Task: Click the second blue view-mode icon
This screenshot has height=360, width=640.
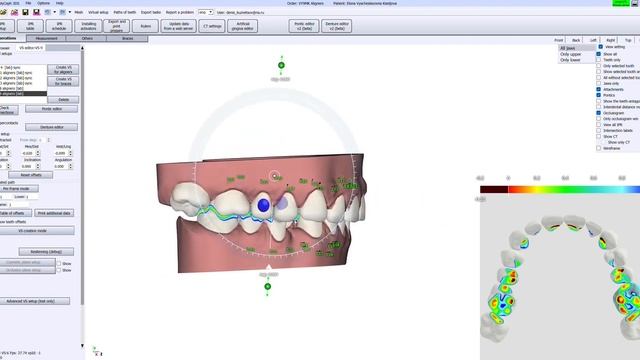Action: click(63, 12)
